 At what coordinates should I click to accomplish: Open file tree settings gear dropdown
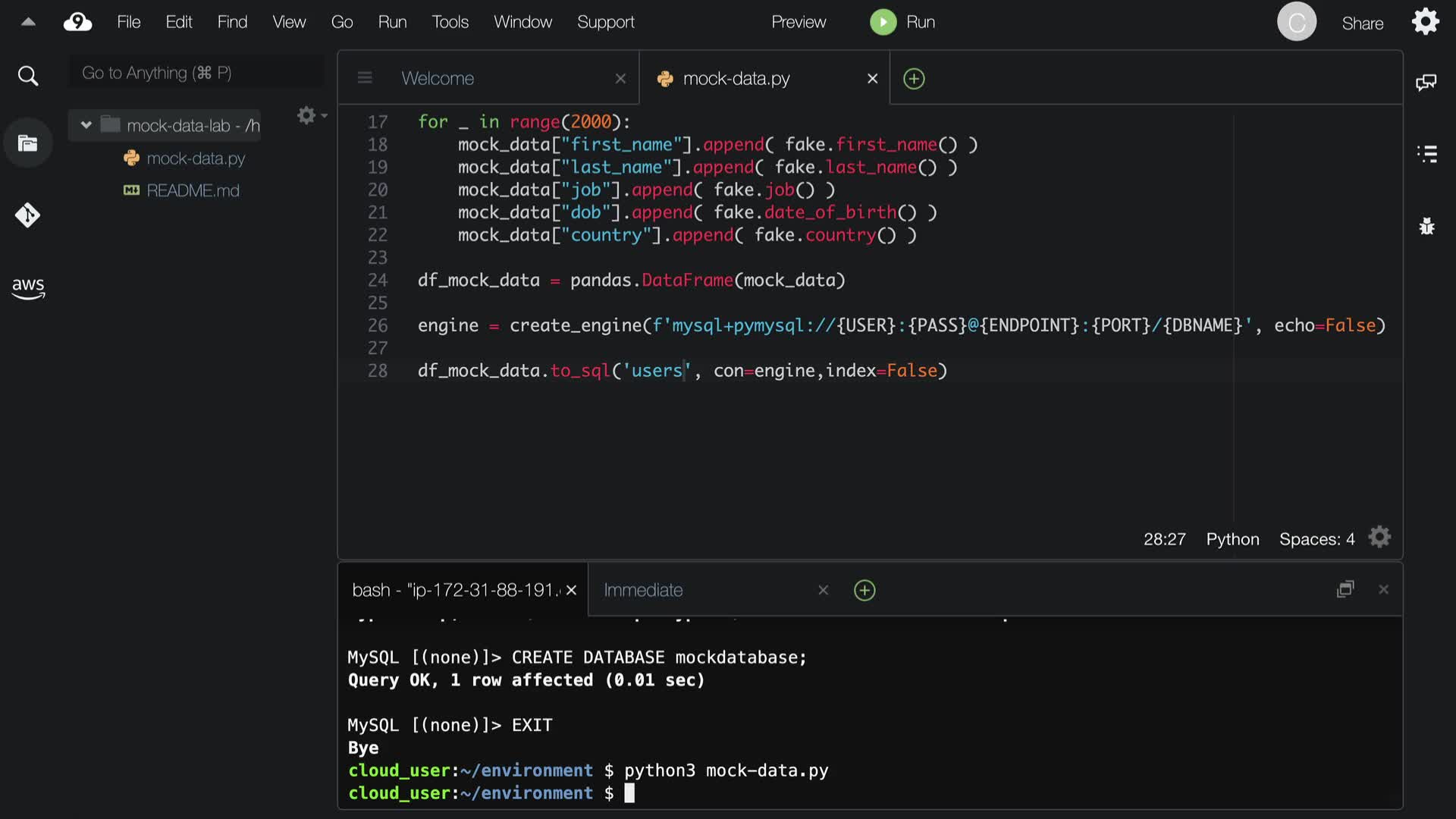tap(311, 115)
